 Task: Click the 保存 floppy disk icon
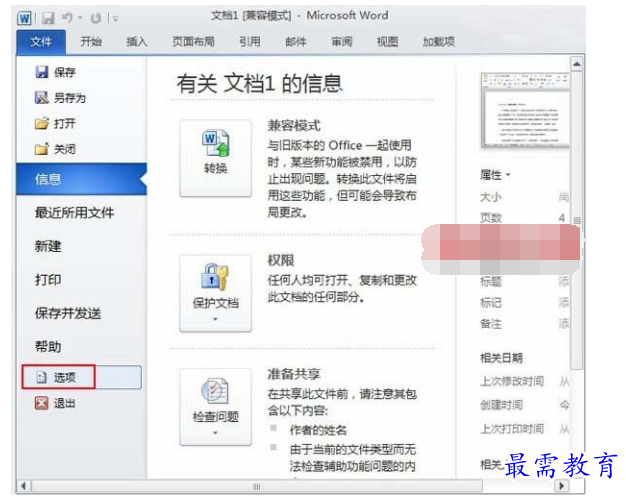point(42,72)
